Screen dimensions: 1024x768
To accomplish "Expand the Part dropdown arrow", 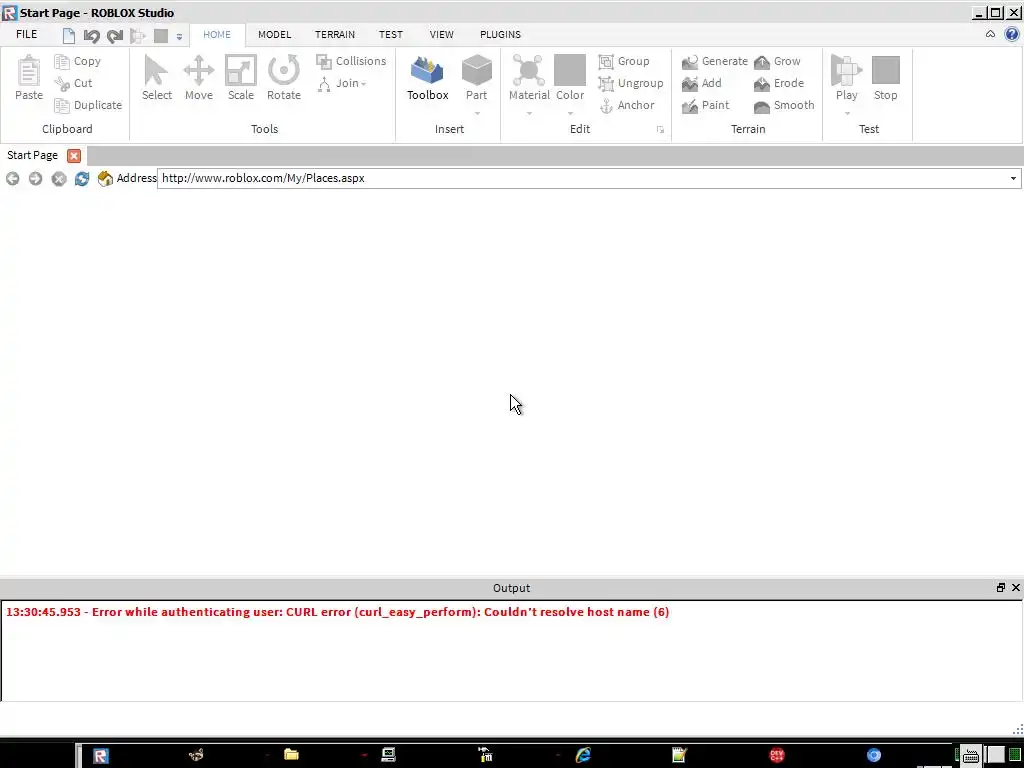I will click(x=477, y=114).
